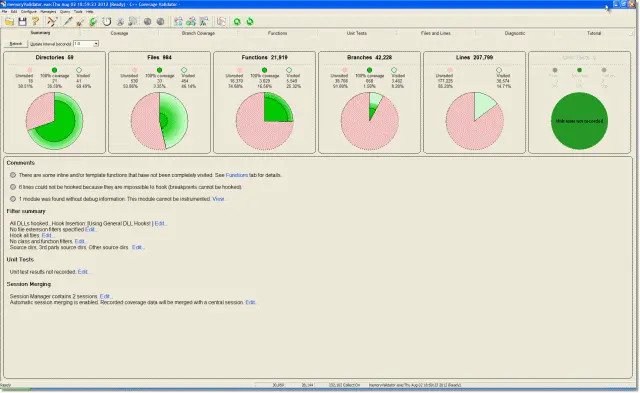Click the stopwatch clock toolbar icon
Screen dimensions: 640x393
[107, 22]
